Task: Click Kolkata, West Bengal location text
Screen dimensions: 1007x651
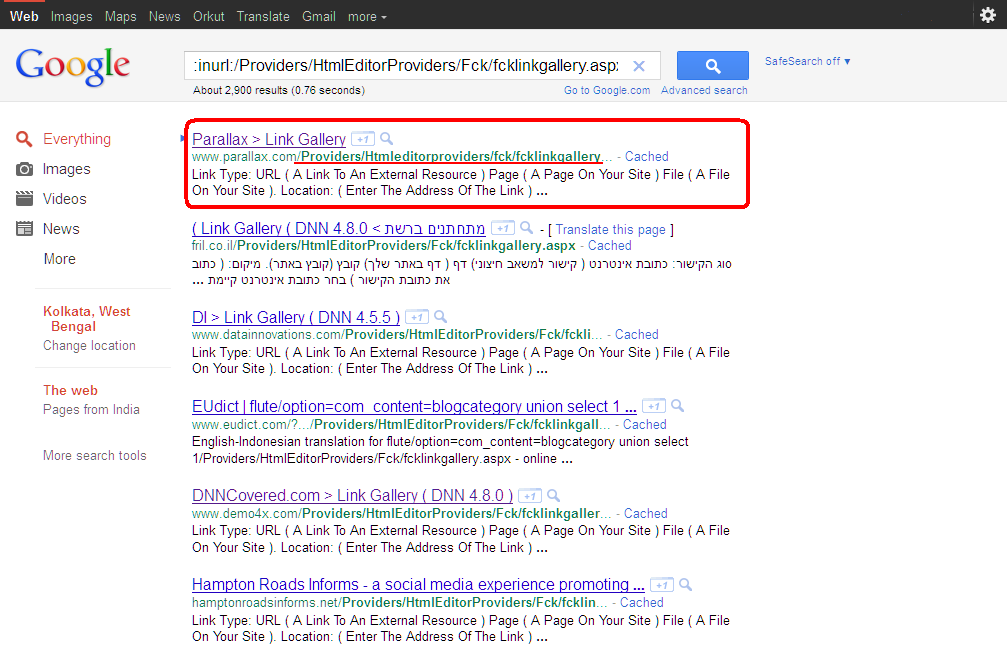Action: [87, 319]
